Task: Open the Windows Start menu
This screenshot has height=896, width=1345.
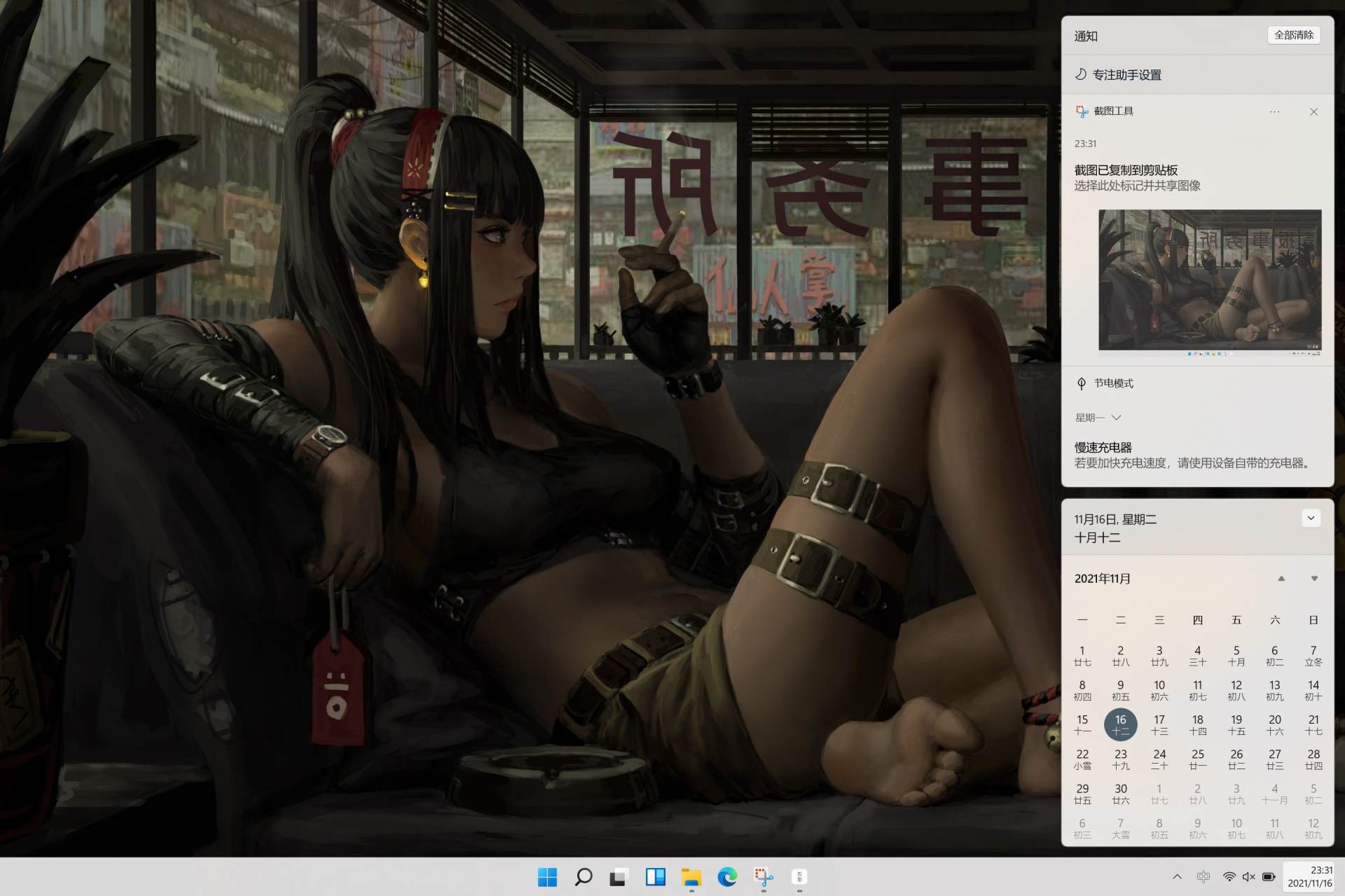Action: (x=547, y=876)
